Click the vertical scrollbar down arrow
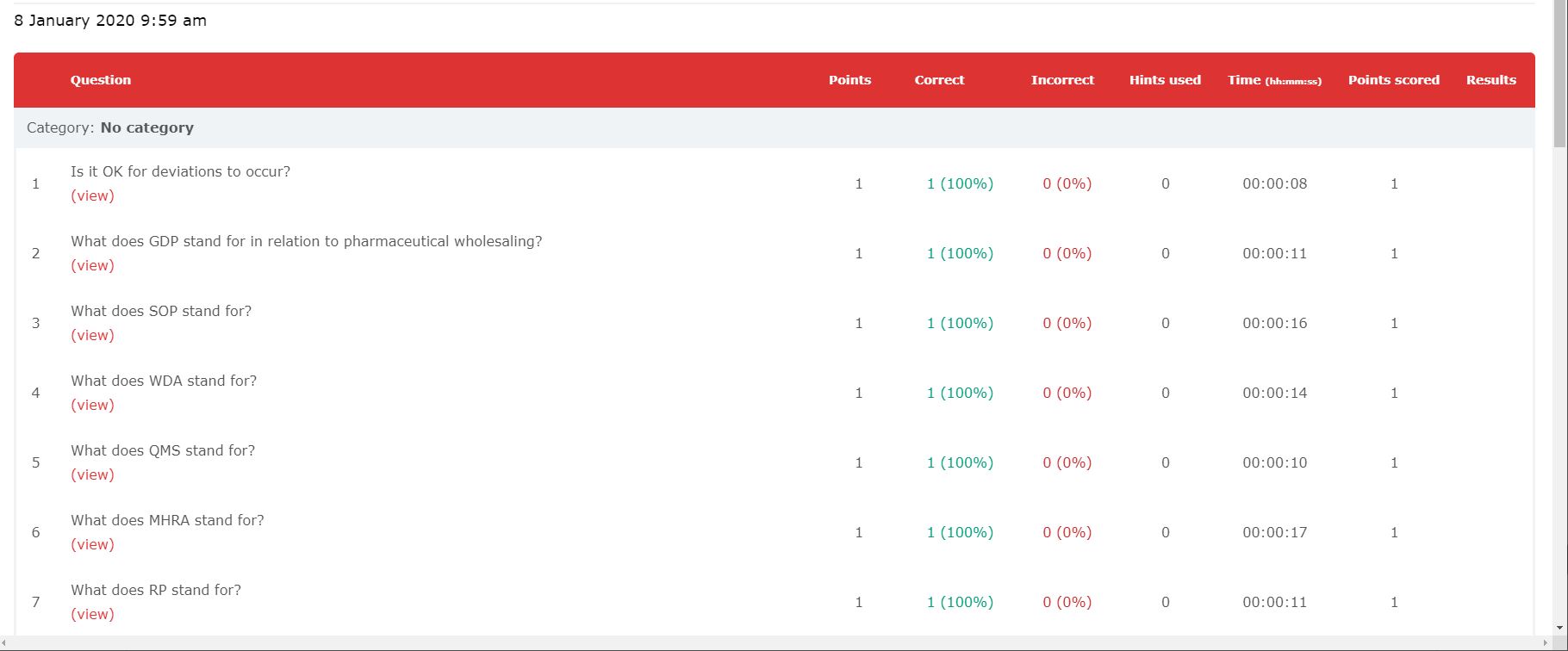This screenshot has height=651, width=1568. click(x=1560, y=628)
